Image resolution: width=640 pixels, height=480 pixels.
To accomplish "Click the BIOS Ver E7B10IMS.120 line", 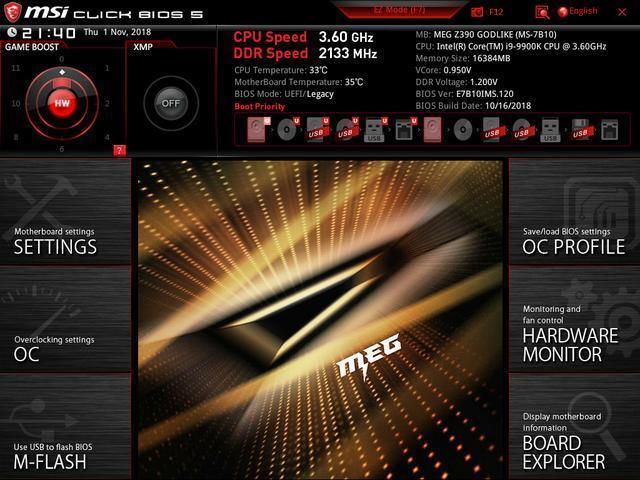I will tap(464, 94).
